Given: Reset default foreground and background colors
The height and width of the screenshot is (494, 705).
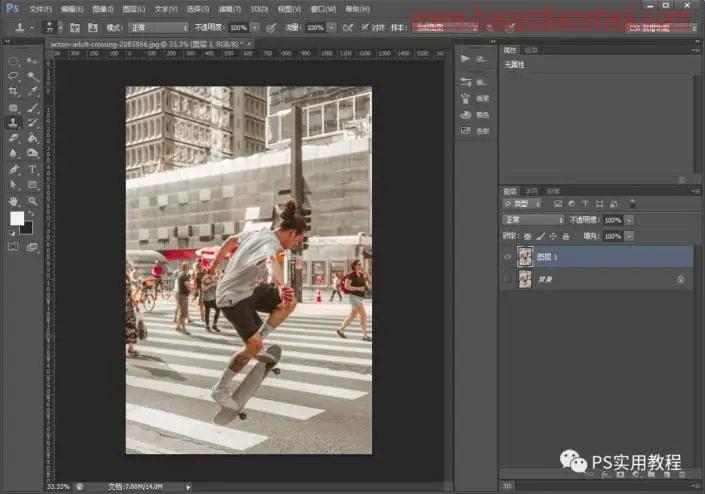Looking at the screenshot, I should click(x=12, y=232).
